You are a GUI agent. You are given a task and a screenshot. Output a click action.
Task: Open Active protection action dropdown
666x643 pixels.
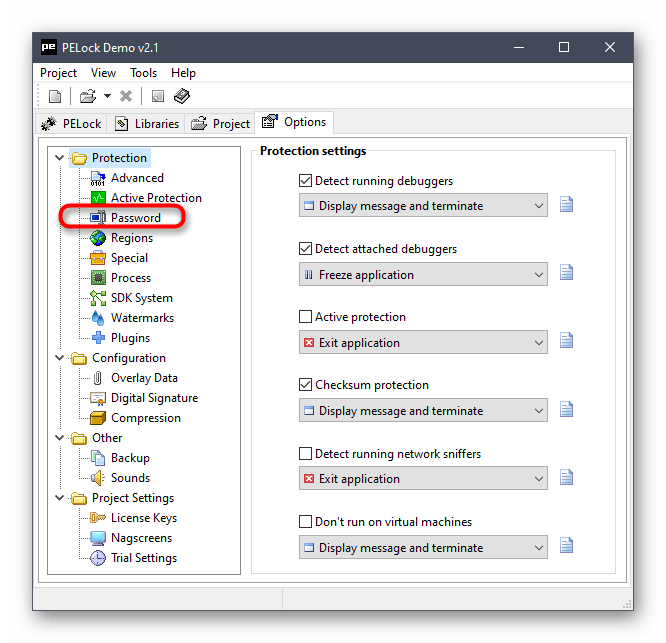coord(423,342)
